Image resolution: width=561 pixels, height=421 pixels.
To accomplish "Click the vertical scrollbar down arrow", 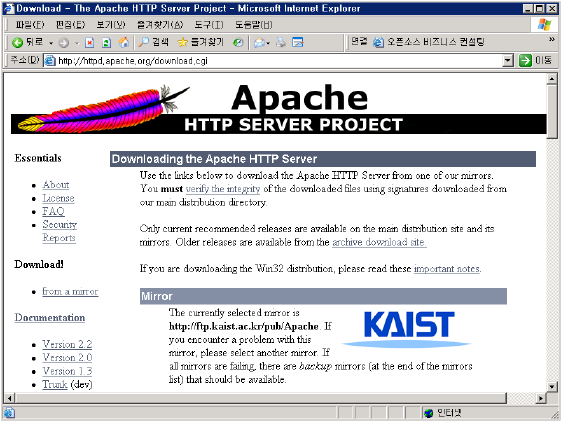I will click(552, 387).
